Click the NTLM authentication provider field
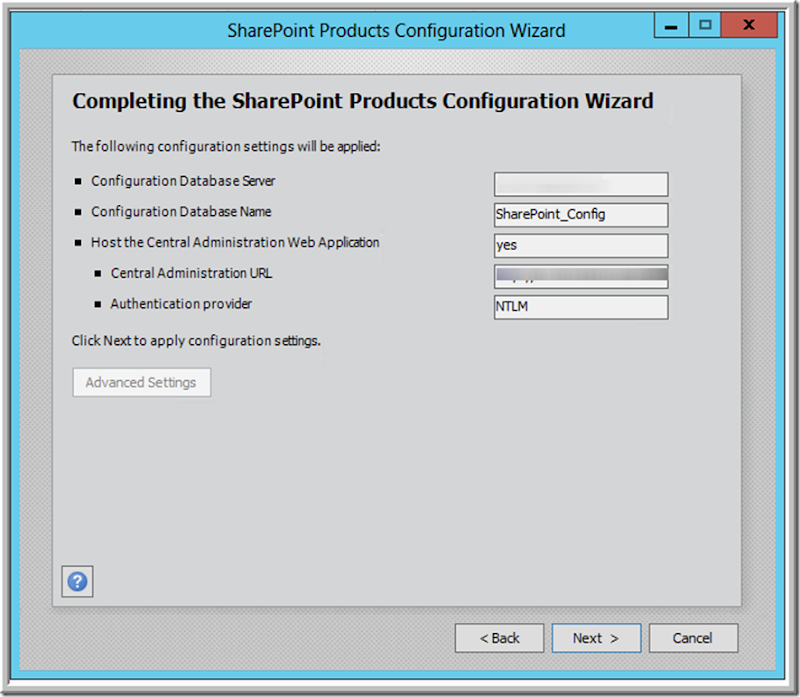The width and height of the screenshot is (800, 697). coord(581,307)
